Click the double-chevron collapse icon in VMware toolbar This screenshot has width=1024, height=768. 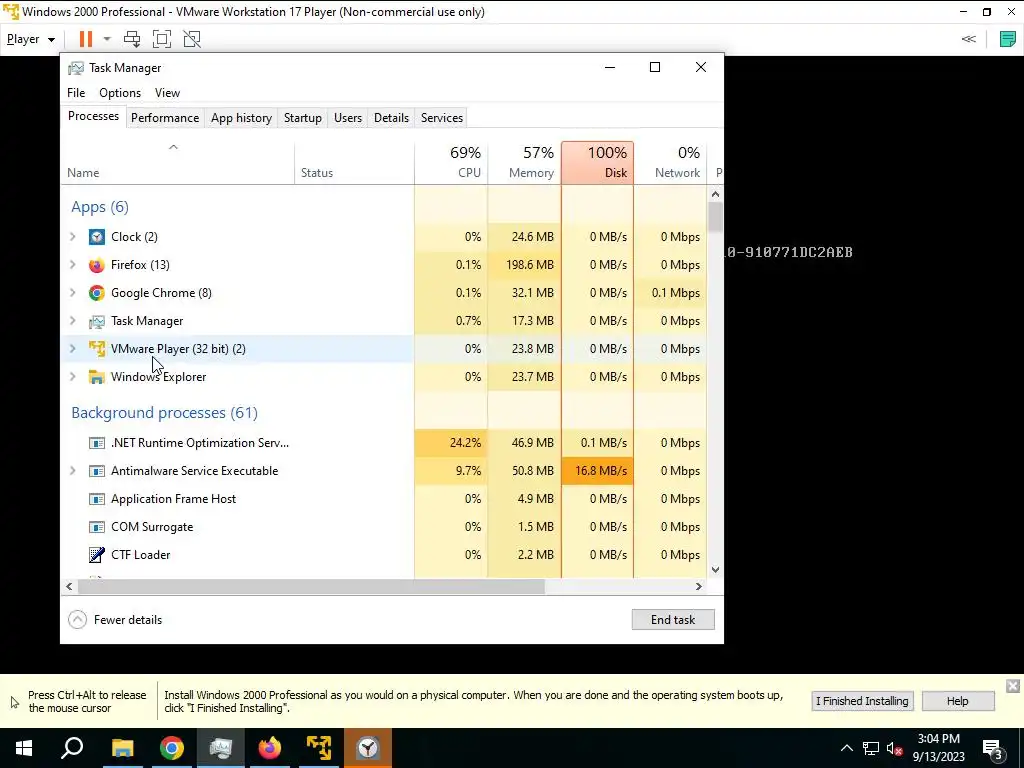click(968, 39)
